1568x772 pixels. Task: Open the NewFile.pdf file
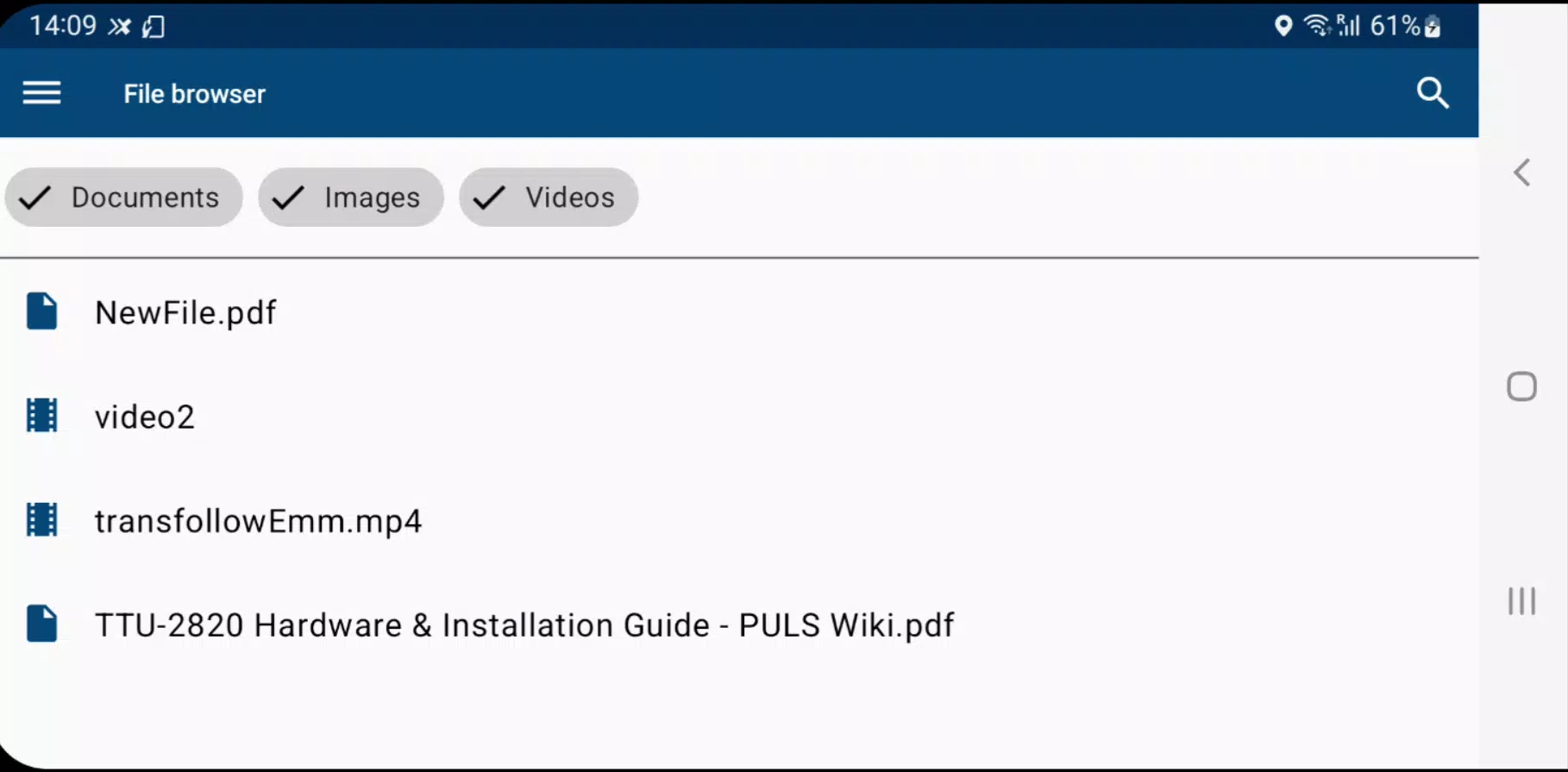(739, 312)
